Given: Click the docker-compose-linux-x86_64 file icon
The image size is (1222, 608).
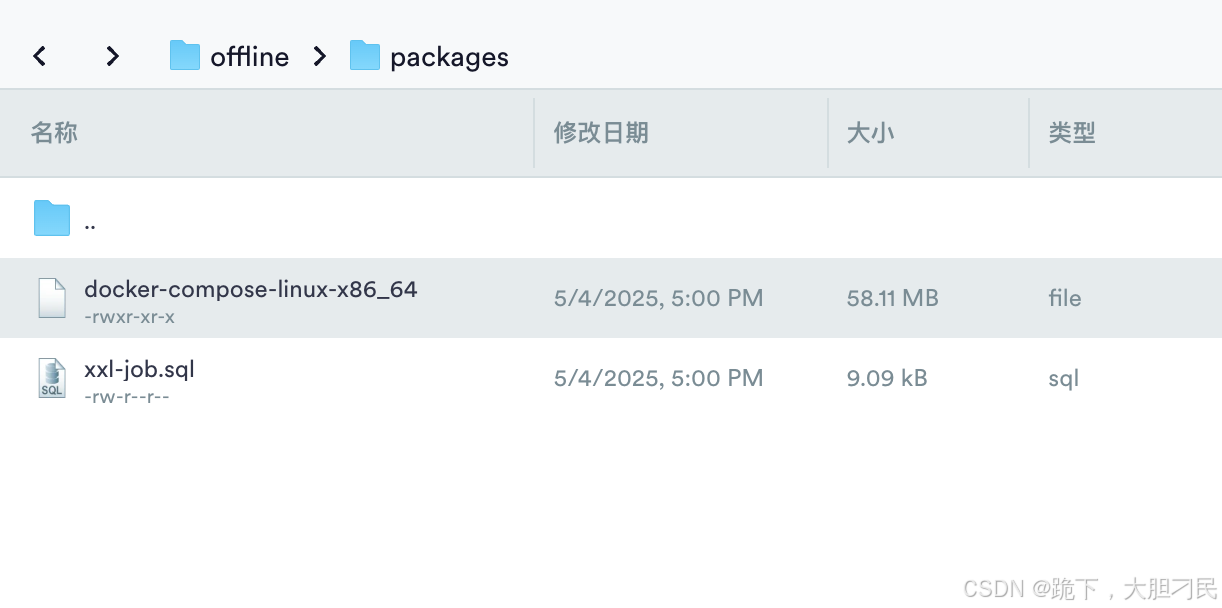Looking at the screenshot, I should 52,298.
